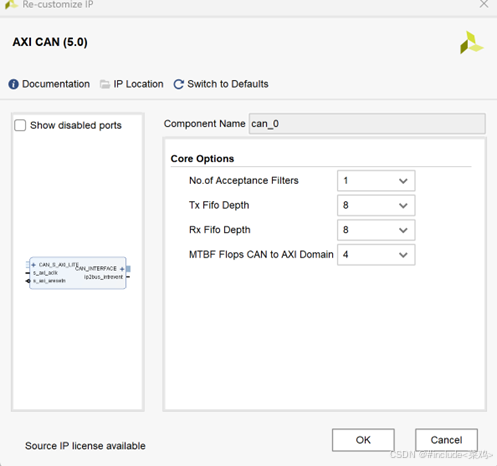497x466 pixels.
Task: Click the MTBF Flops CAN to AXI Domain label
Action: (261, 255)
